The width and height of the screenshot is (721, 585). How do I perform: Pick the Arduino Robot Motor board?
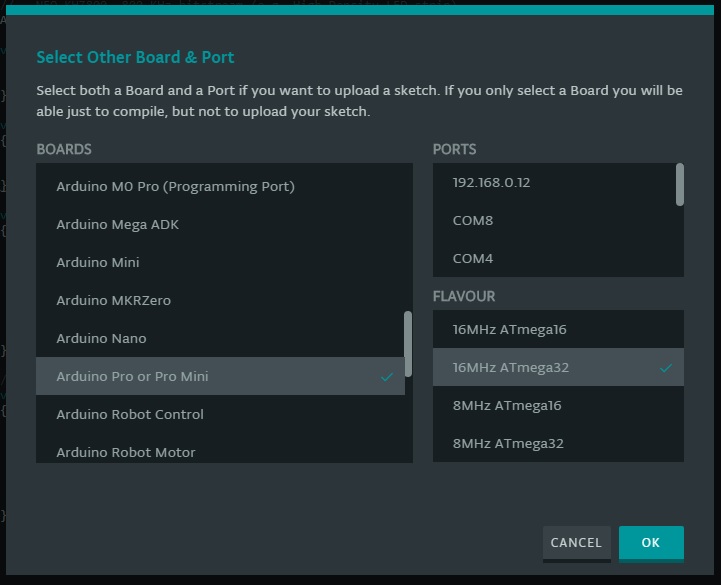pos(126,451)
